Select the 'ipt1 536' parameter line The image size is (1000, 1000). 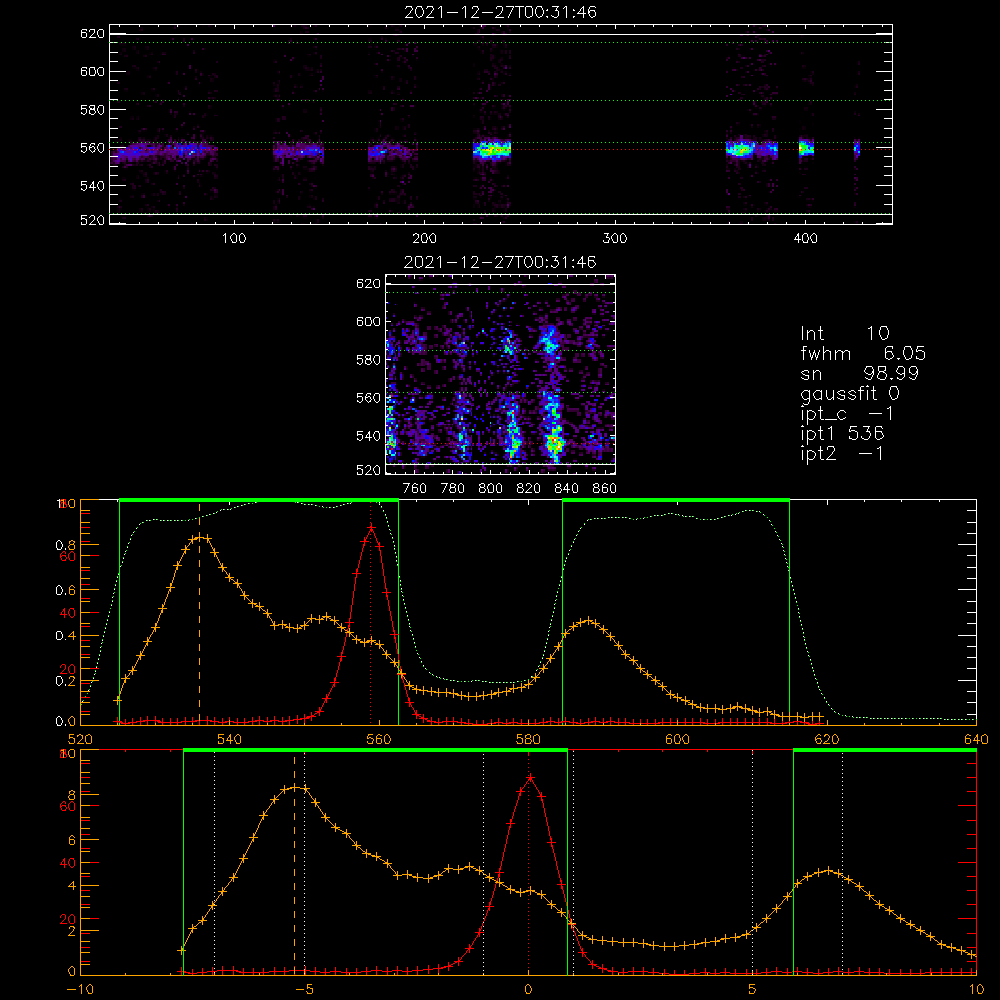tap(842, 433)
